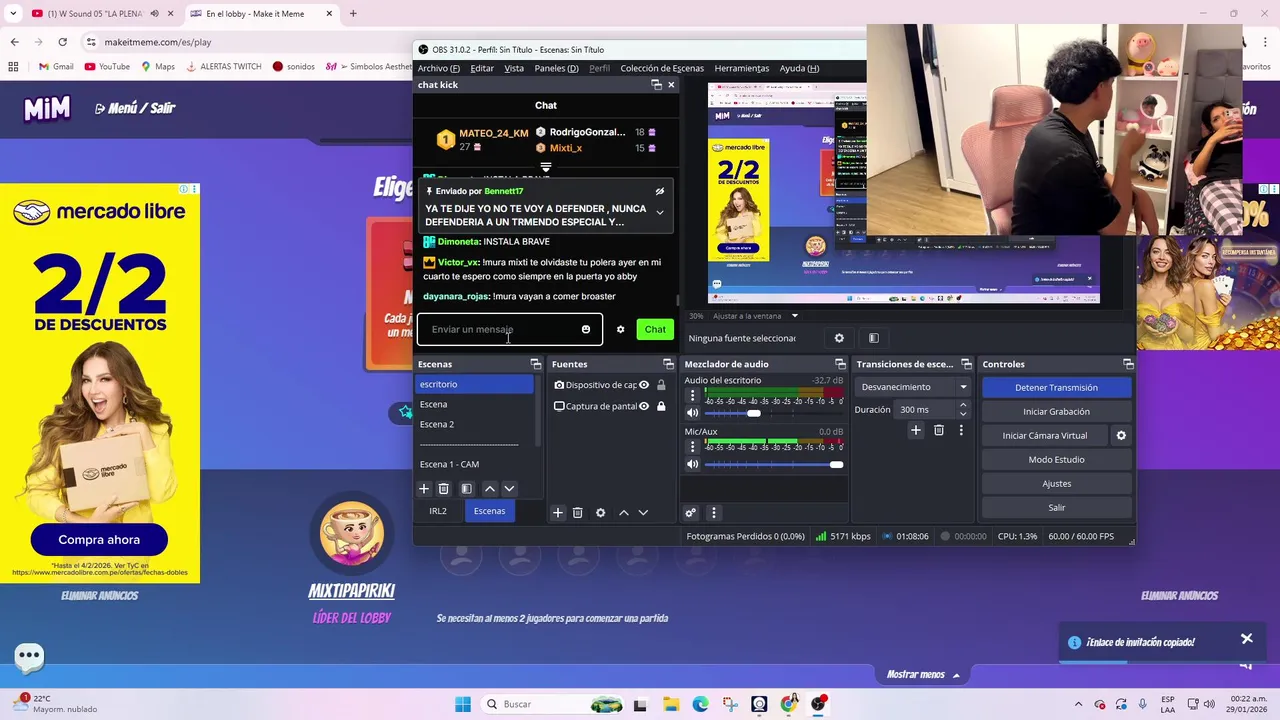Switch to IRL2 dock tab
The image size is (1280, 720).
(438, 511)
